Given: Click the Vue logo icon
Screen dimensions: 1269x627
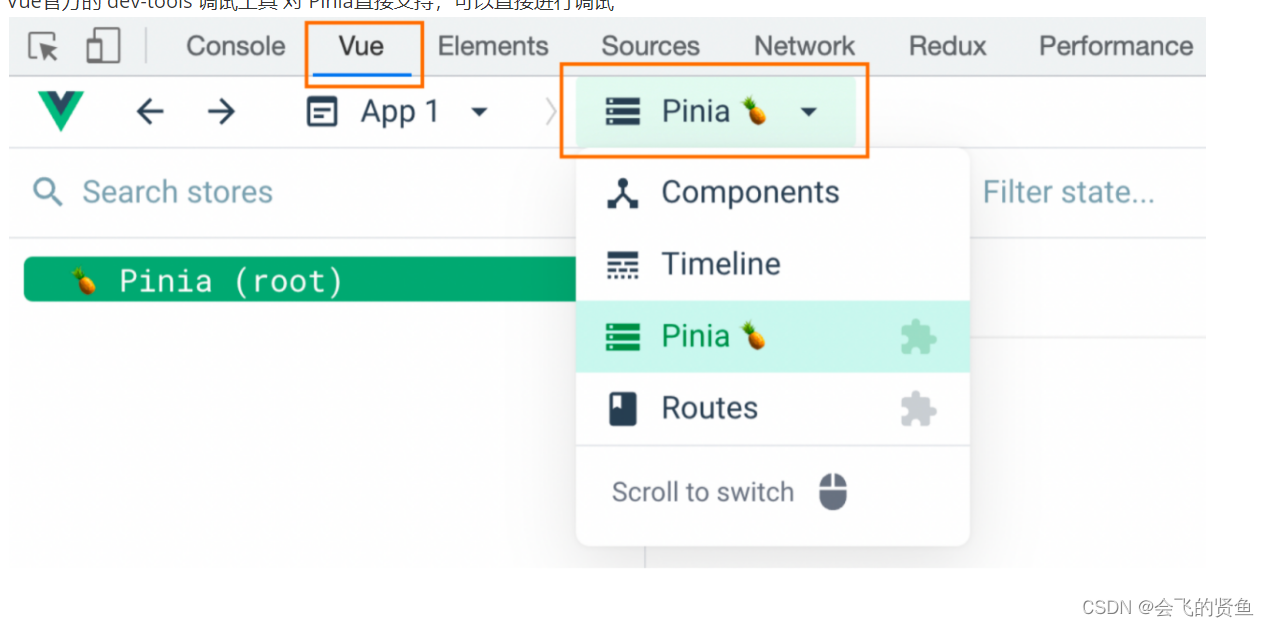Looking at the screenshot, I should [x=60, y=111].
